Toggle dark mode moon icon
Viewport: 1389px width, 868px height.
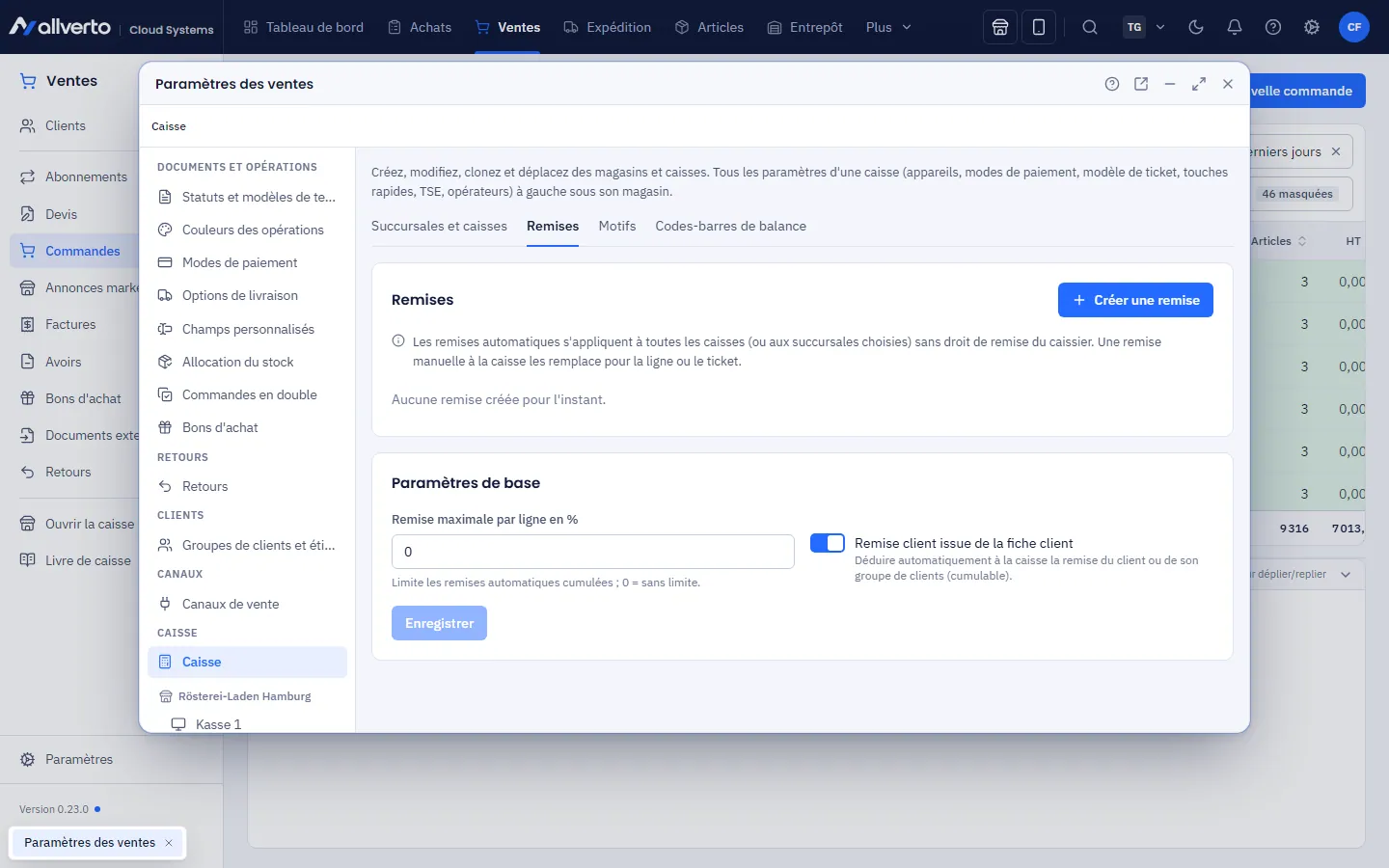1196,27
